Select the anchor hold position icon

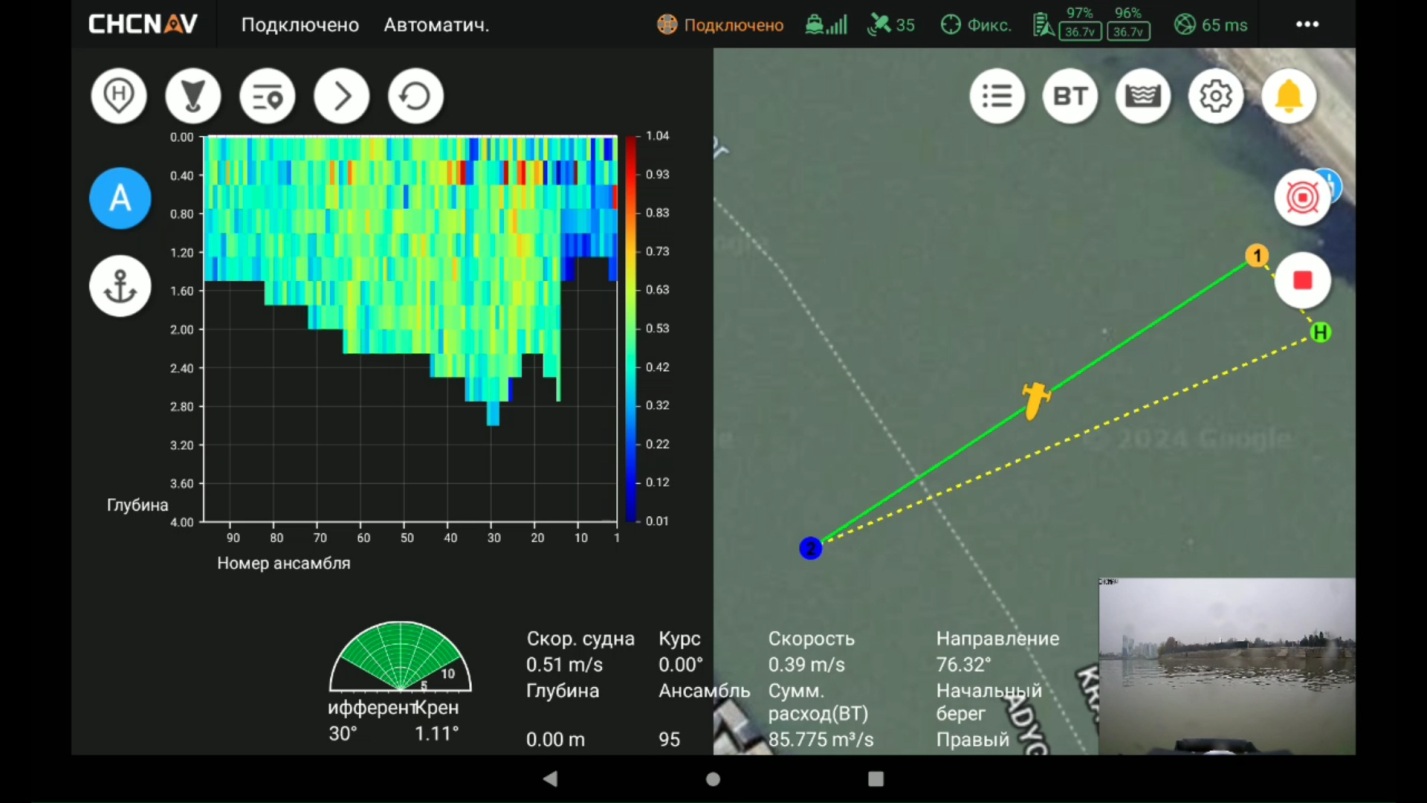[119, 286]
